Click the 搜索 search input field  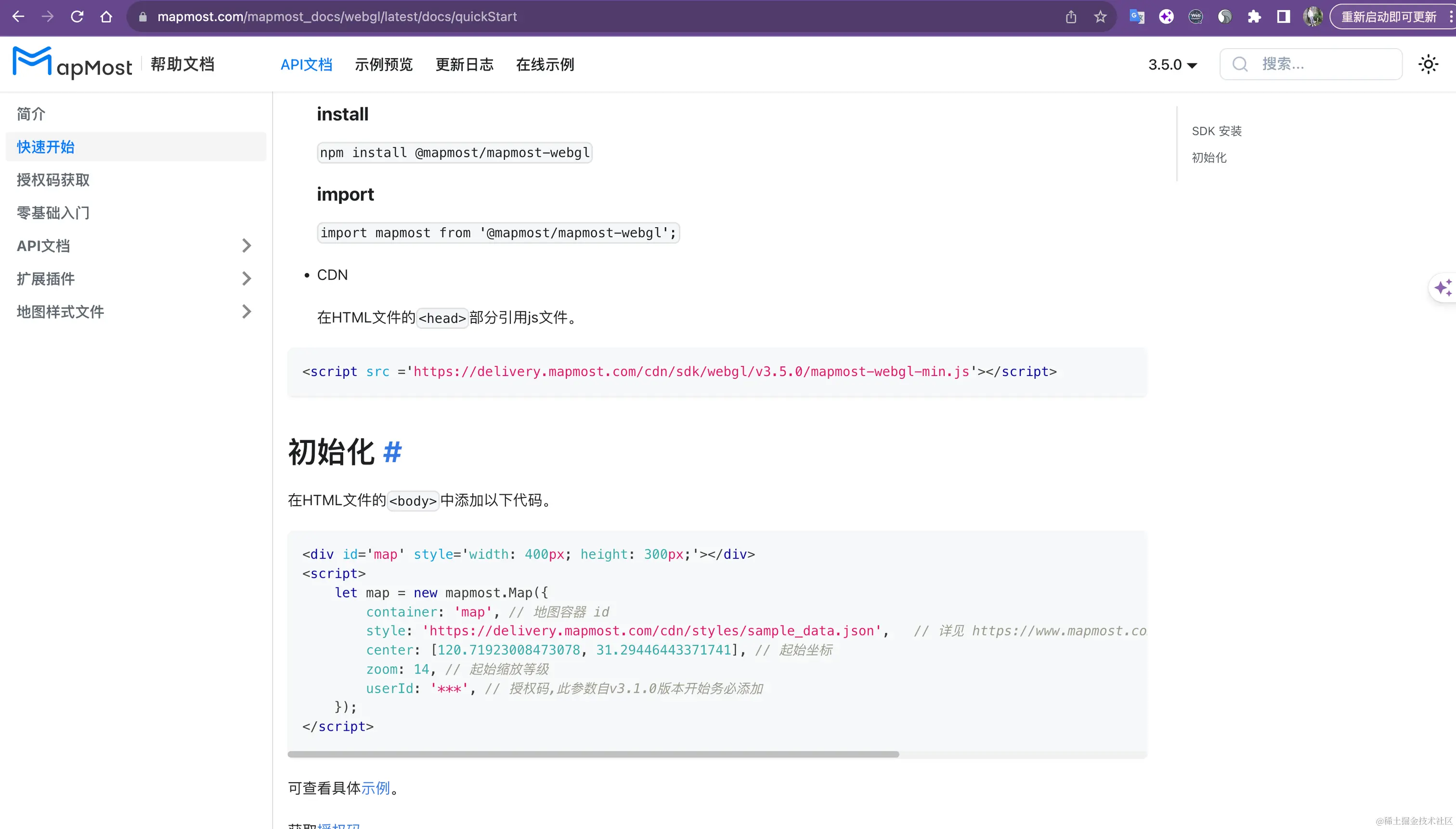point(1321,65)
